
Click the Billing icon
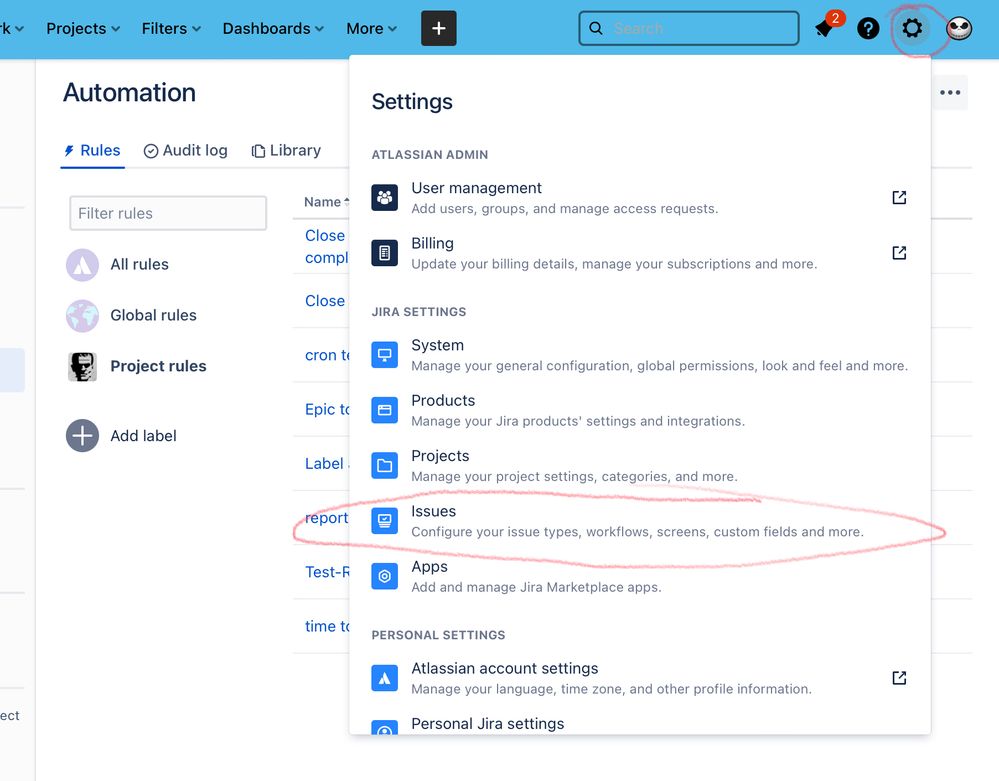385,253
